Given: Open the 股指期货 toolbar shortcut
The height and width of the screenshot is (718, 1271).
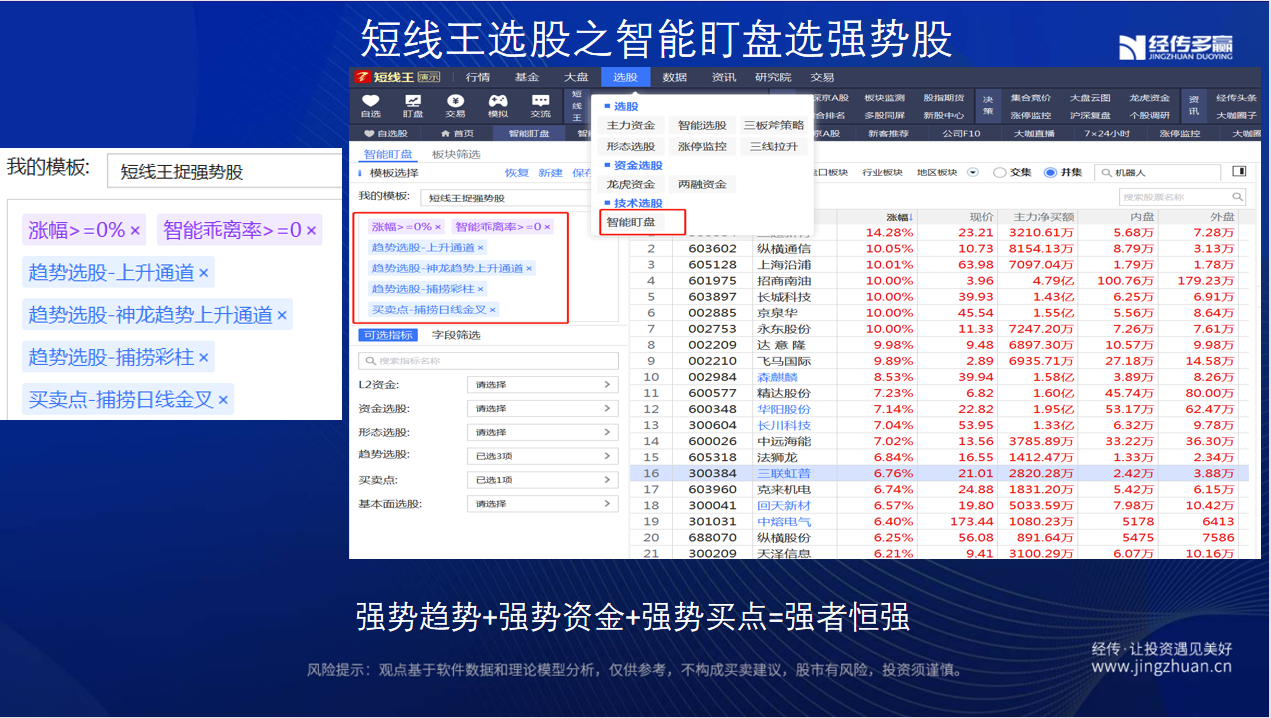Looking at the screenshot, I should coord(944,98).
